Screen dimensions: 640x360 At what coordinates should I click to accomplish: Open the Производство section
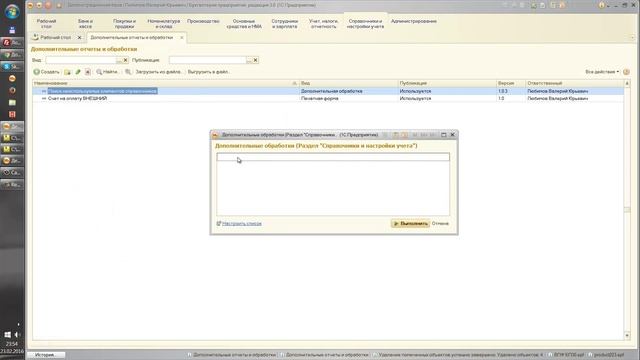203,21
